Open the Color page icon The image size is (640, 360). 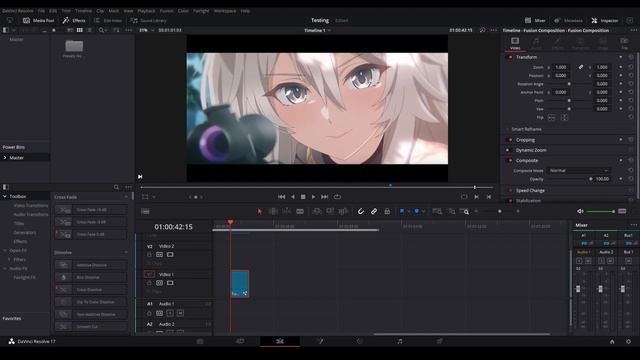coord(360,341)
